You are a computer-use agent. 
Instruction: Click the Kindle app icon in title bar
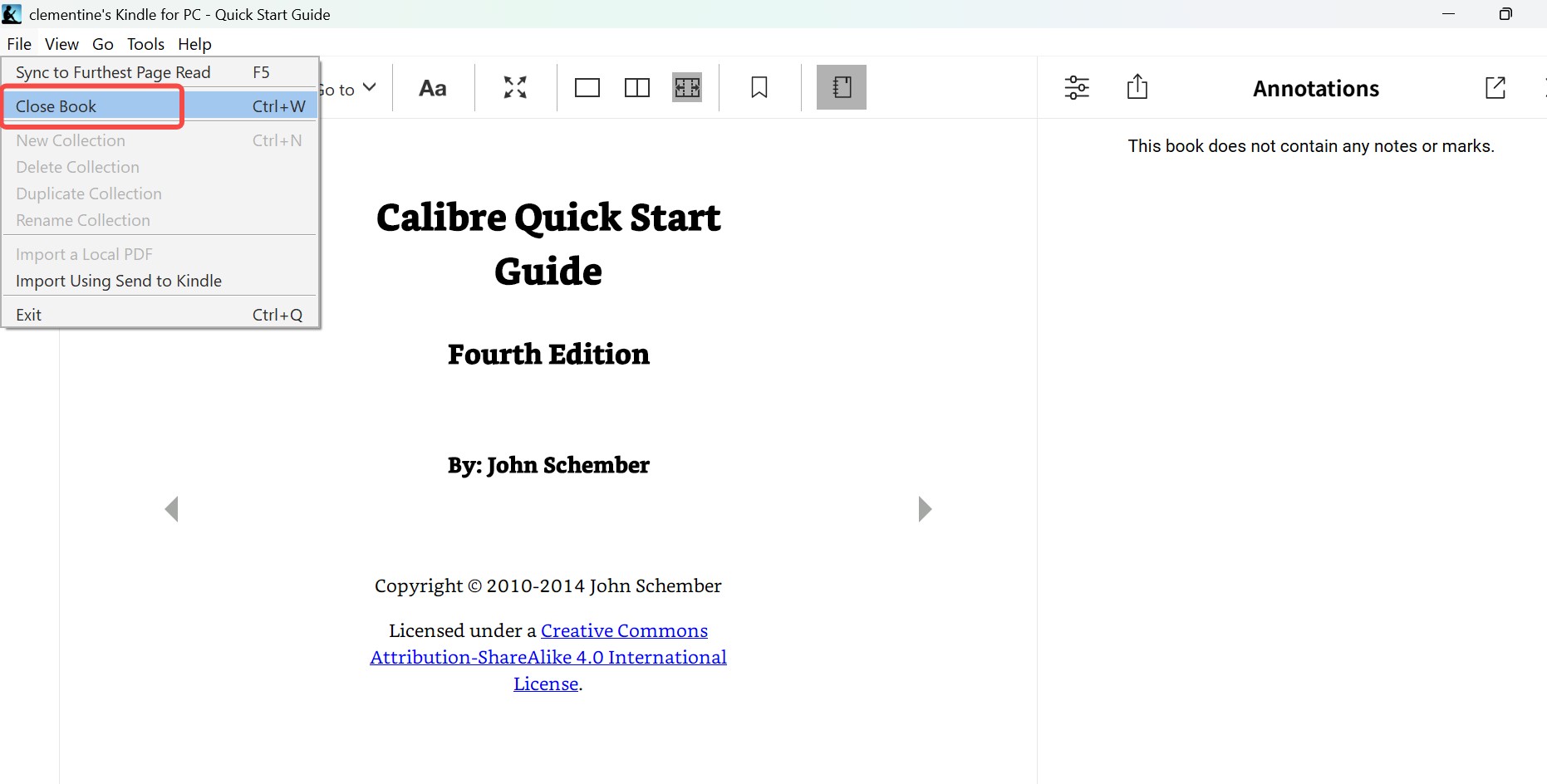point(12,13)
